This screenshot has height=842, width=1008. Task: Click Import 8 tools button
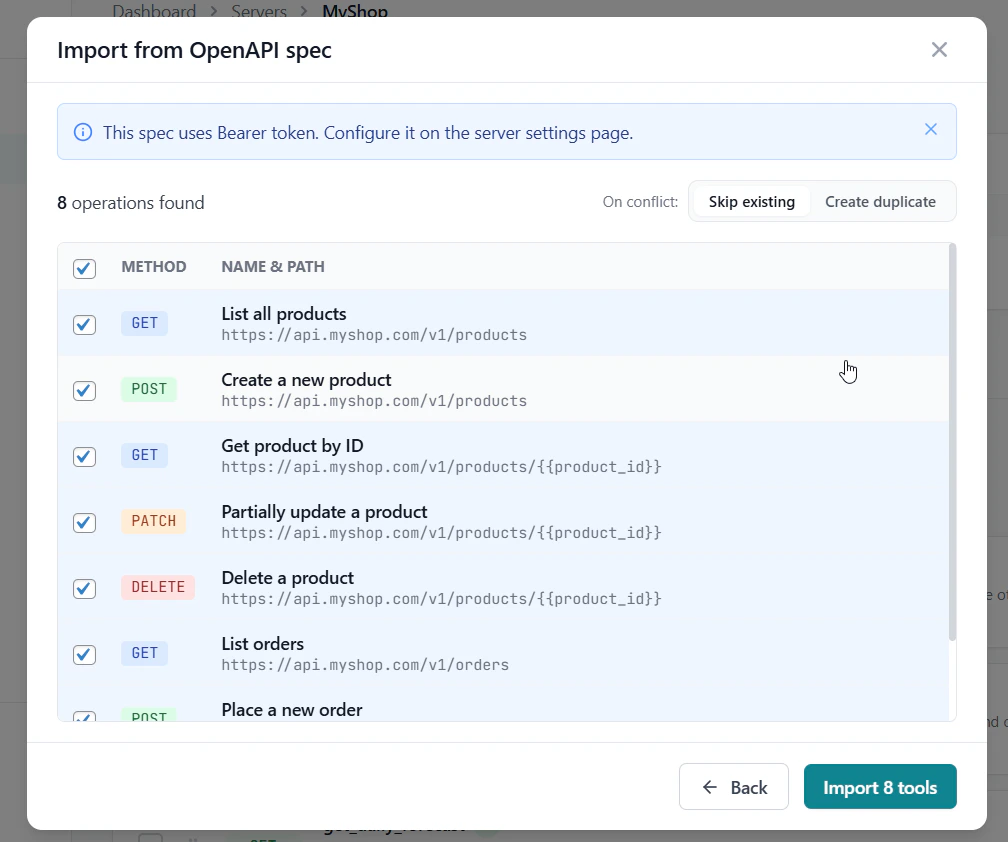pyautogui.click(x=880, y=787)
